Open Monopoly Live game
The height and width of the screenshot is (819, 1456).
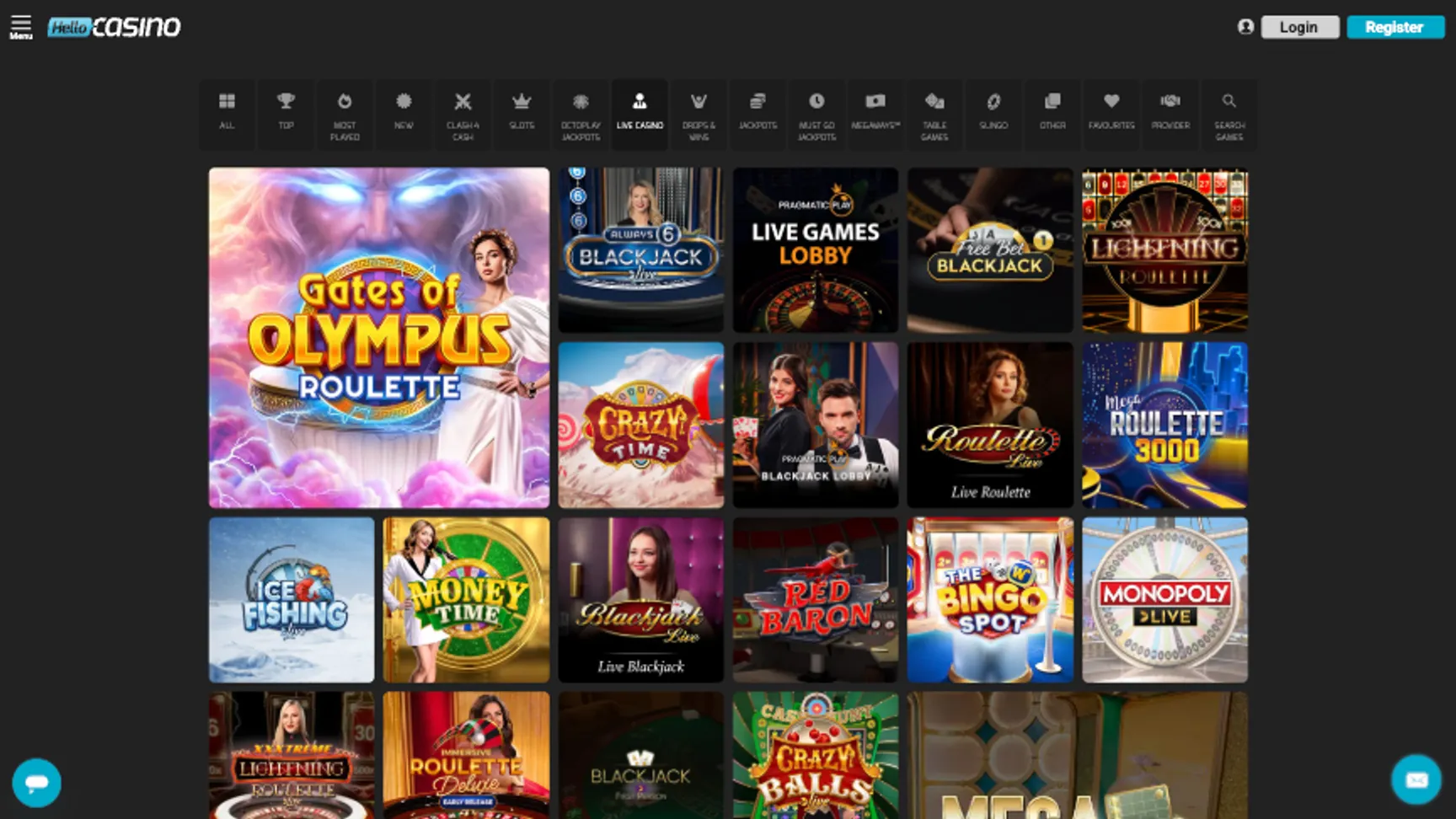click(1165, 600)
